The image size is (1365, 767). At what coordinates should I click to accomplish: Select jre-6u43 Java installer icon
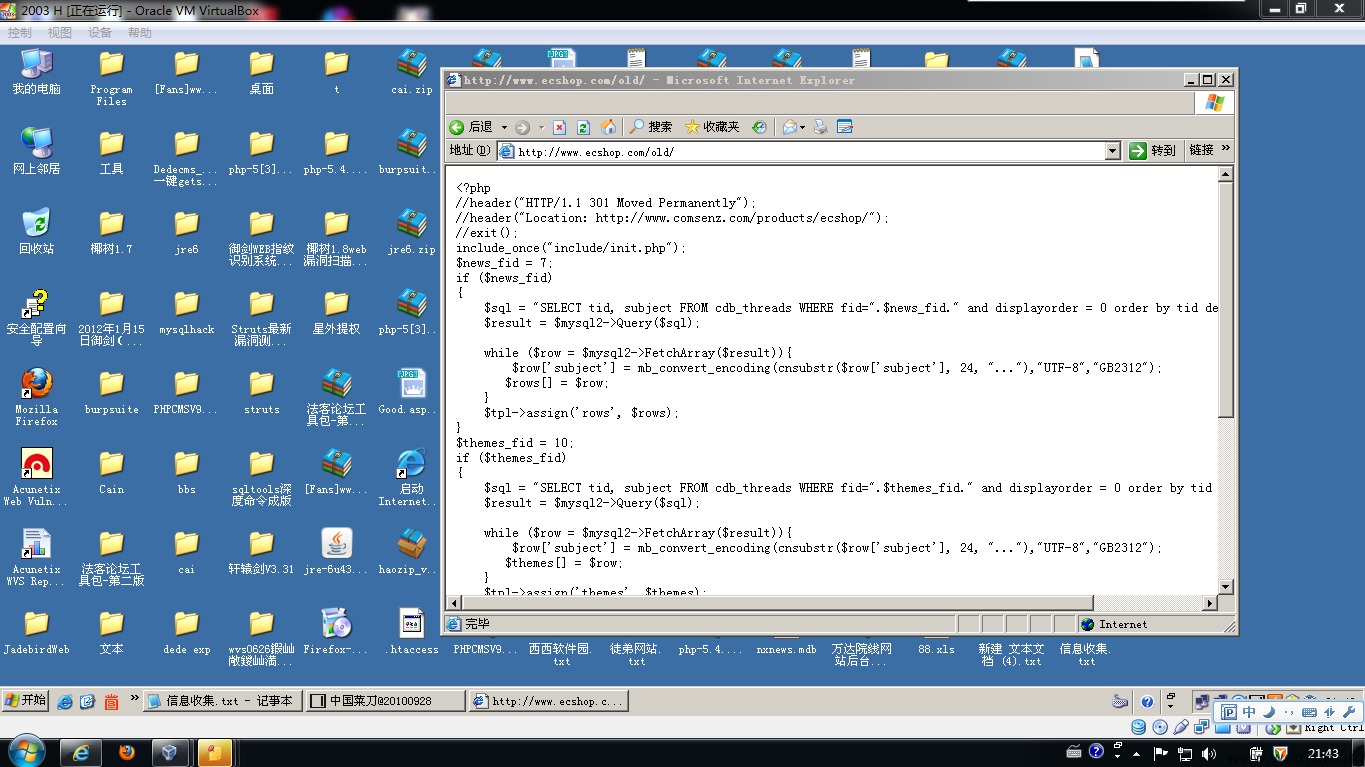point(337,552)
